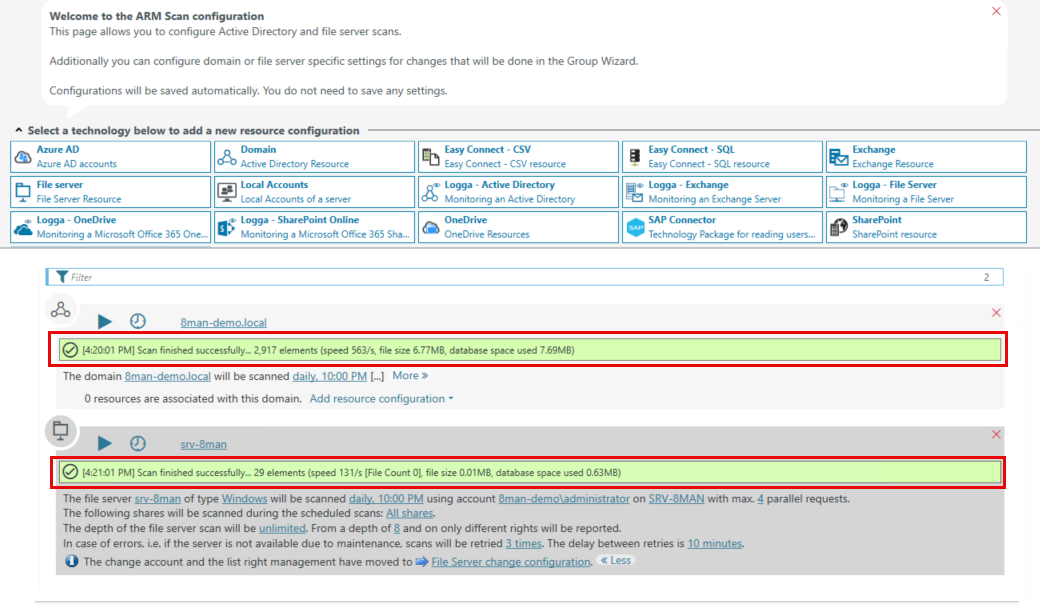
Task: Add an Exchange resource tile
Action: [925, 157]
